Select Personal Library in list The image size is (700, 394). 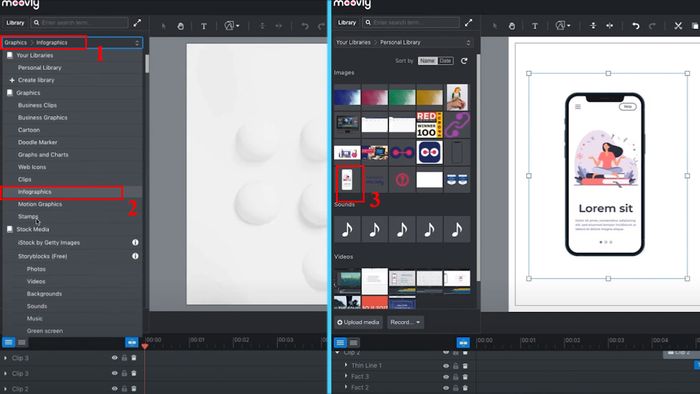[x=40, y=68]
